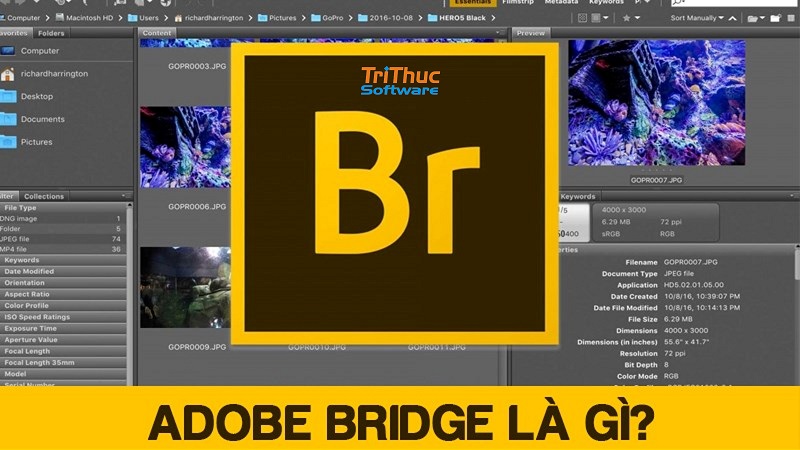This screenshot has width=800, height=450.
Task: Expand the Color Profile filter section
Action: click(62, 306)
